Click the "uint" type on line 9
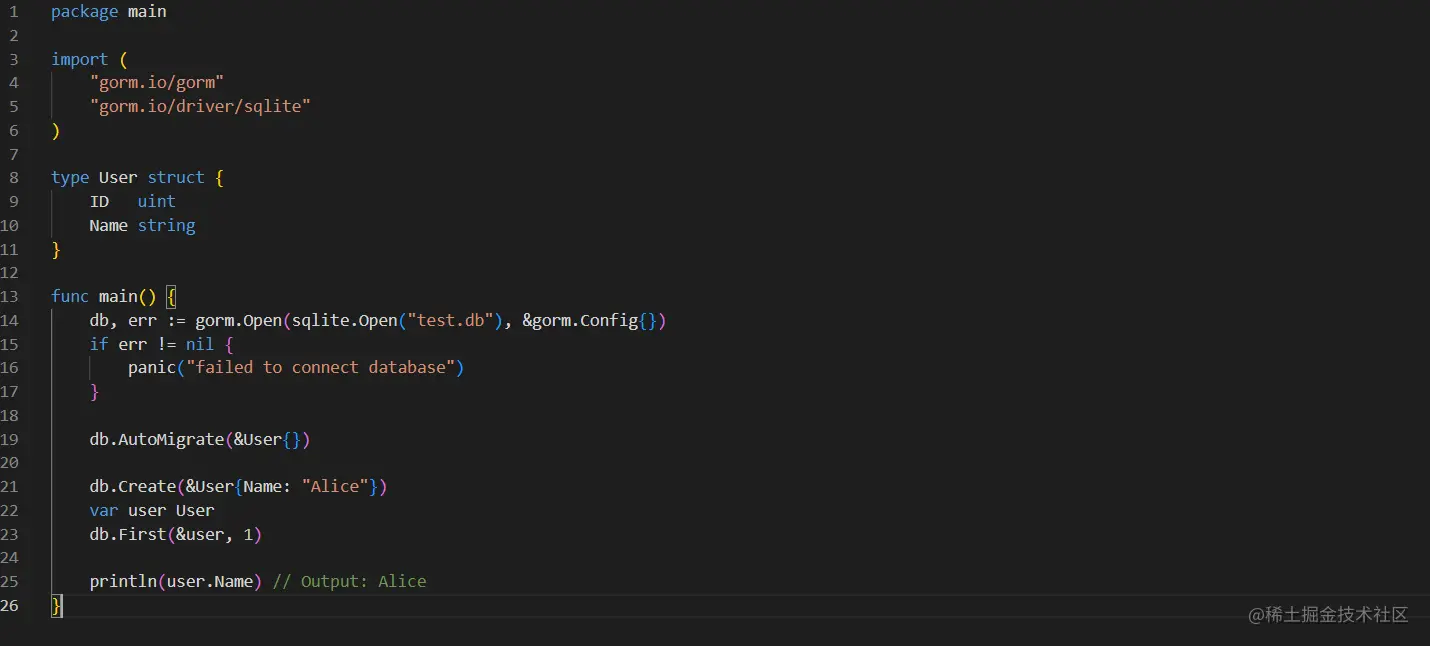The height and width of the screenshot is (646, 1430). click(157, 201)
